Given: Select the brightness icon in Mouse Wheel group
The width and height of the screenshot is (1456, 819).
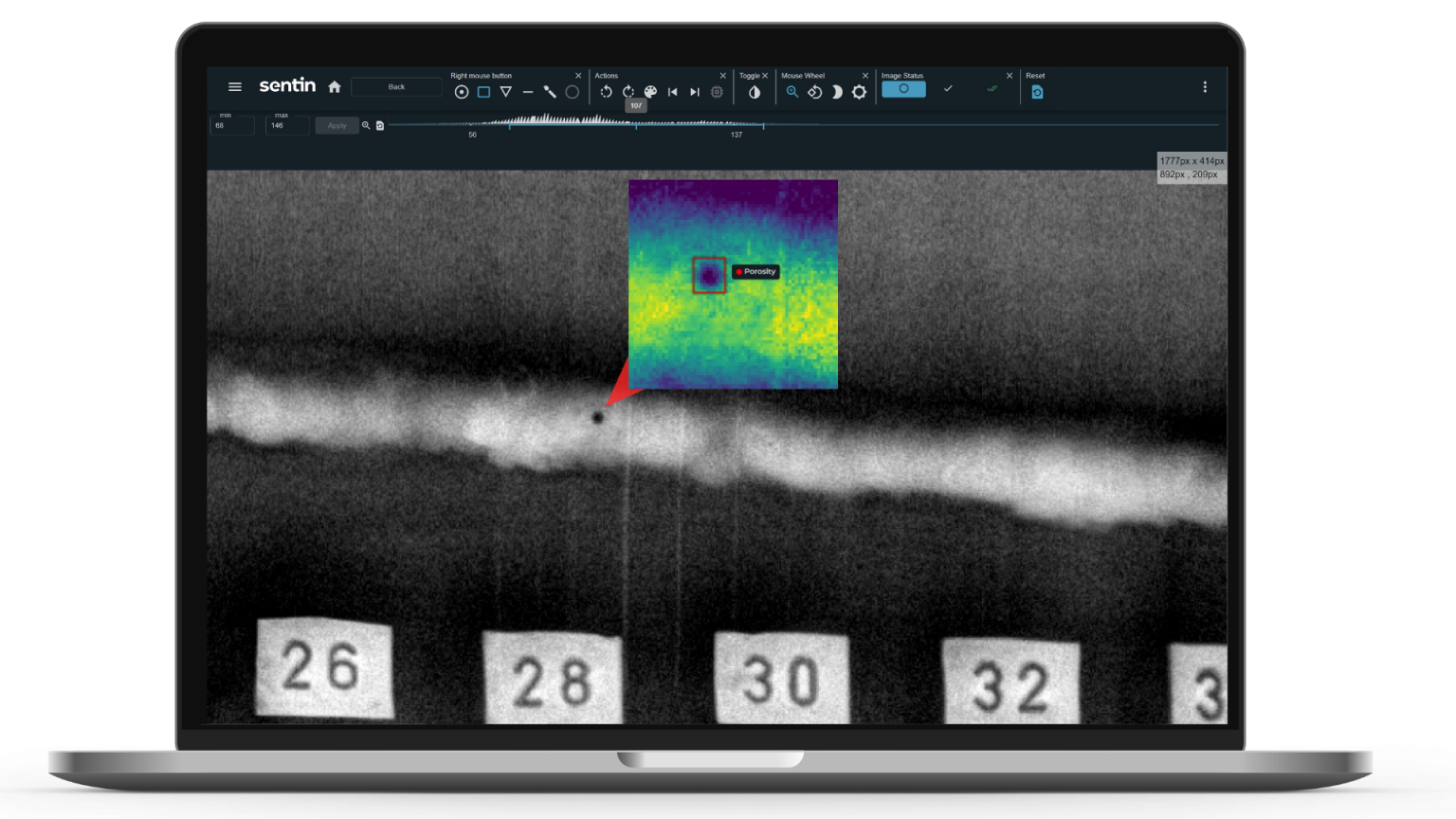Looking at the screenshot, I should click(x=836, y=91).
